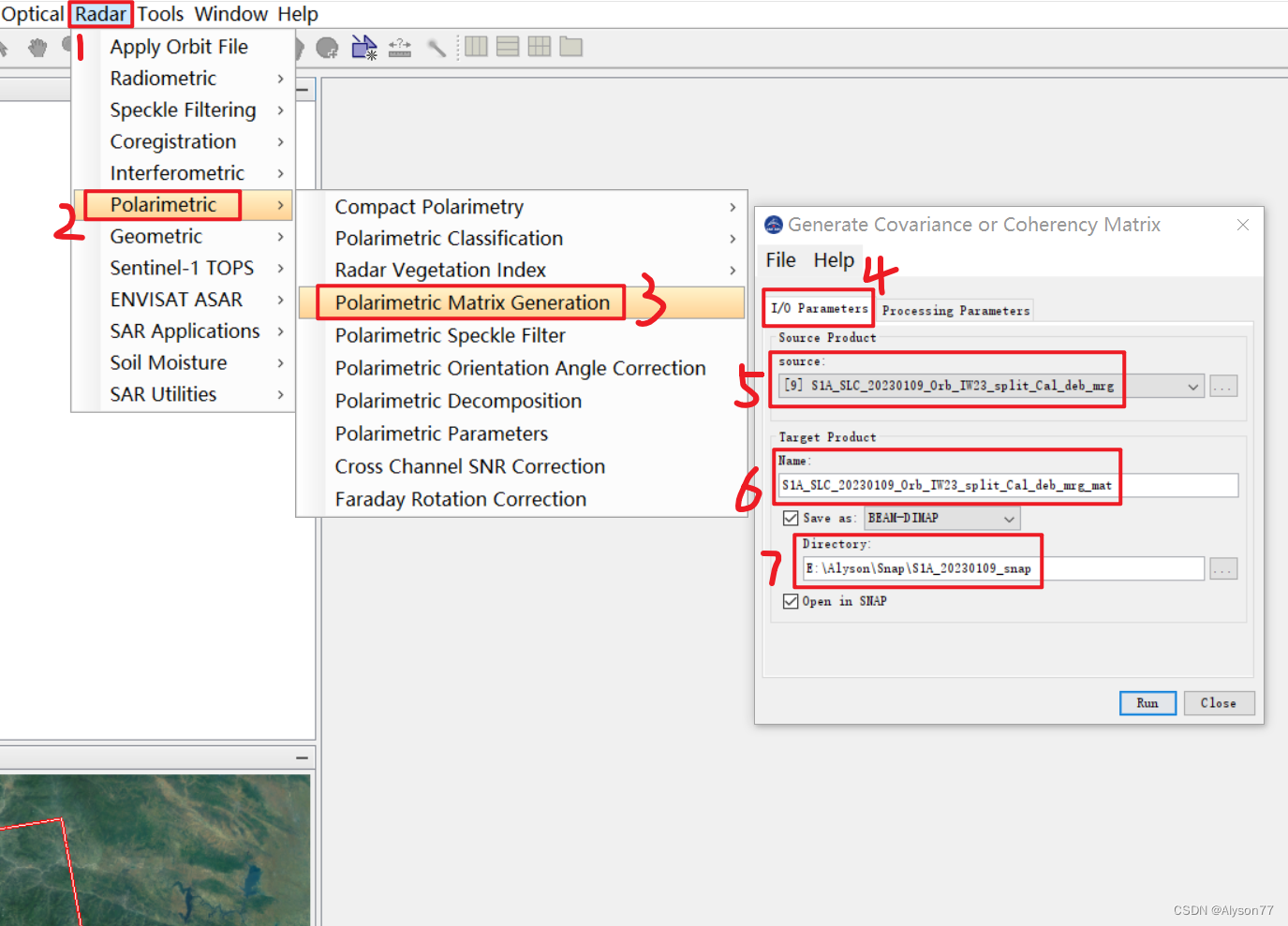Screen dimensions: 1288x926
Task: Browse for target directory button
Action: tap(1223, 568)
